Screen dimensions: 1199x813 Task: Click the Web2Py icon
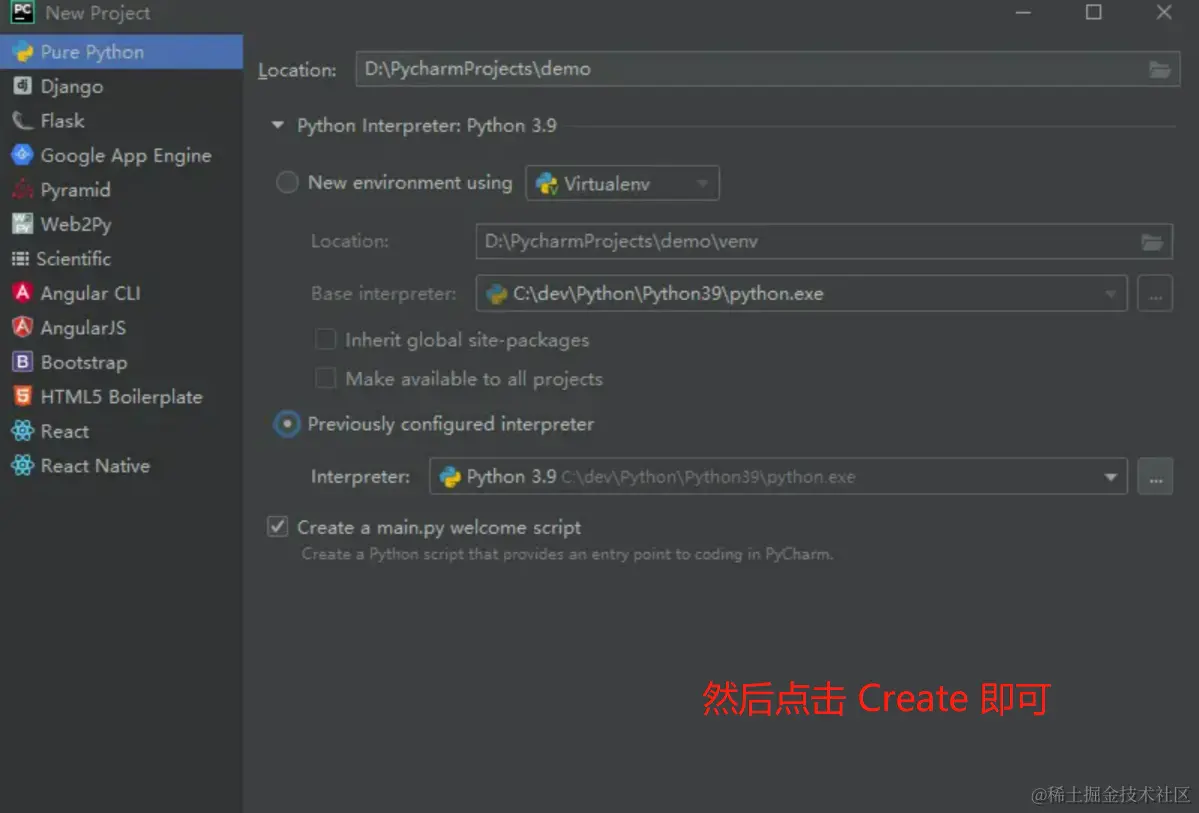[x=22, y=223]
